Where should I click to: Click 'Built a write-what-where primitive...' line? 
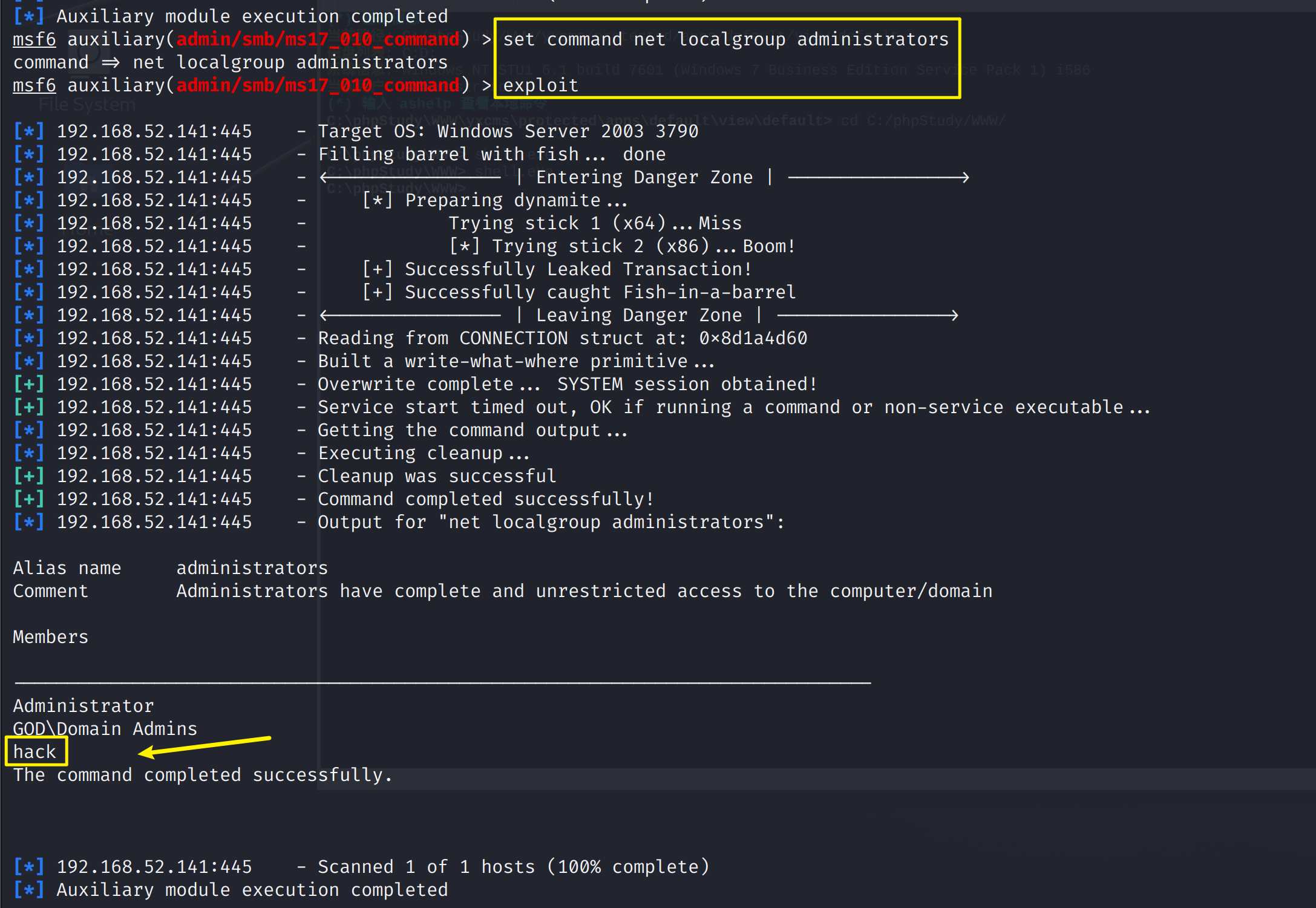516,361
